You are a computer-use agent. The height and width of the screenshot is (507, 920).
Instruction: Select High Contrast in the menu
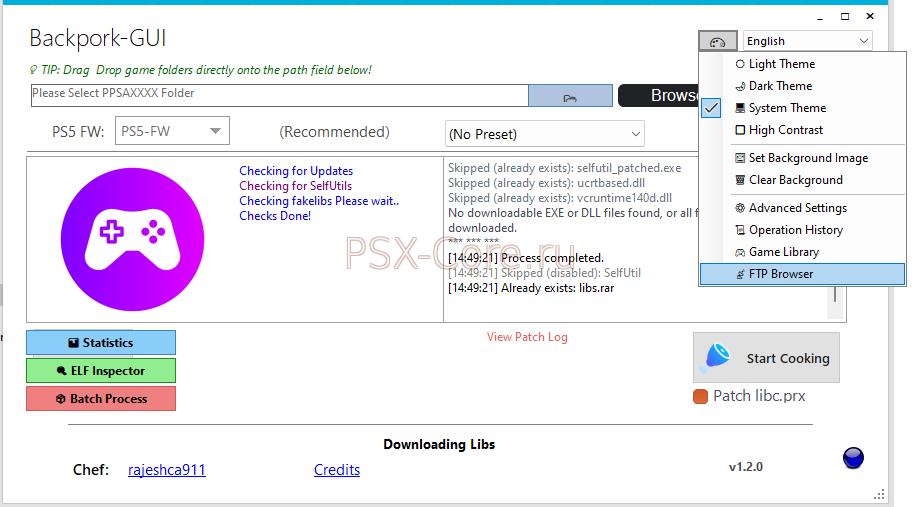point(785,130)
